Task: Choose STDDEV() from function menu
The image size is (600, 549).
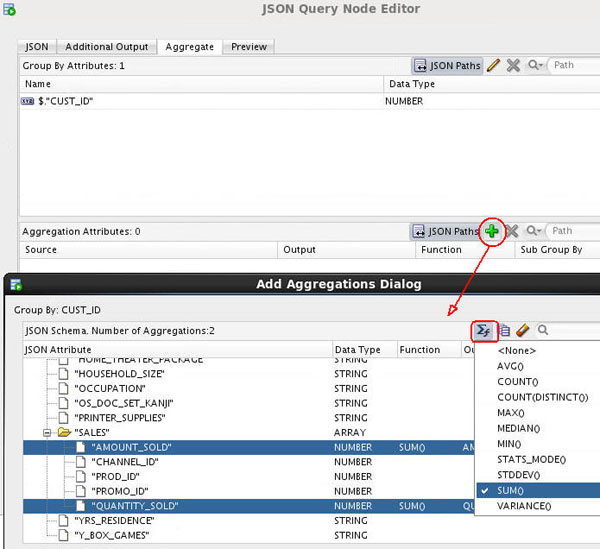Action: coord(538,475)
